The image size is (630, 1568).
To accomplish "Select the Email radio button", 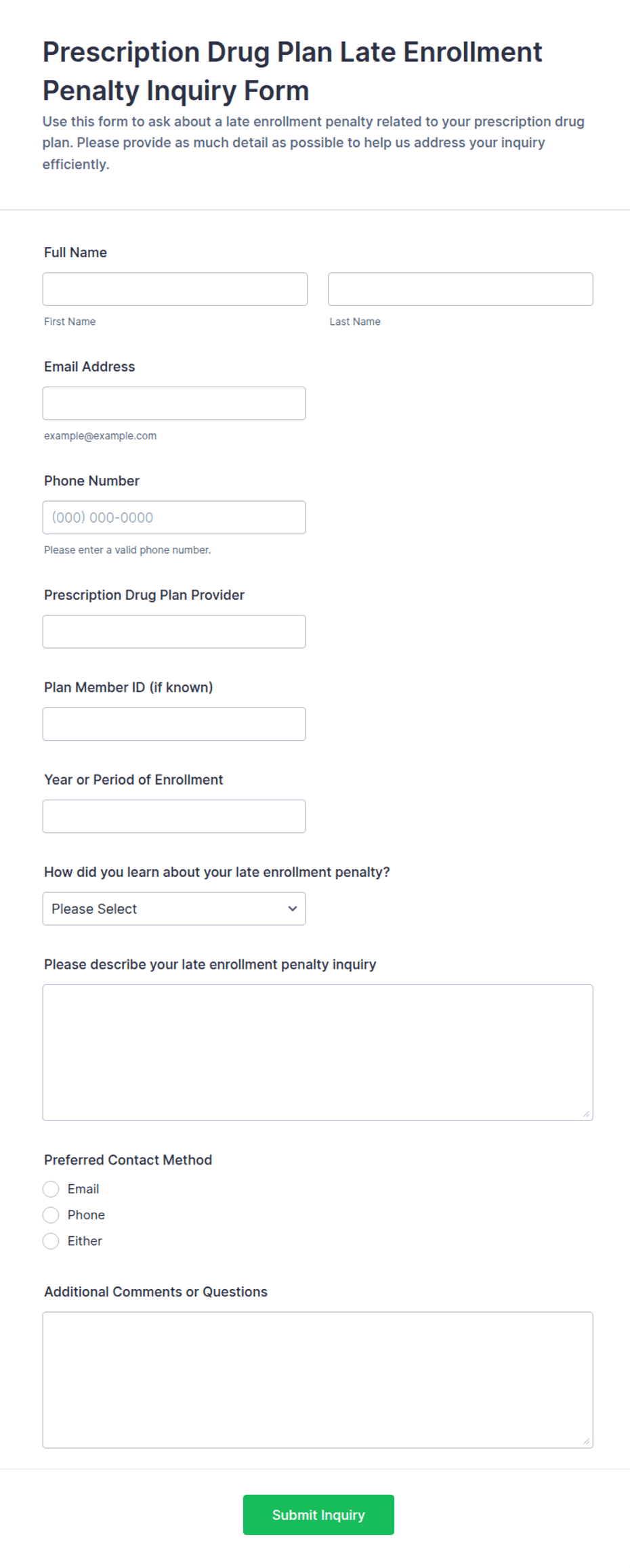I will 51,1189.
